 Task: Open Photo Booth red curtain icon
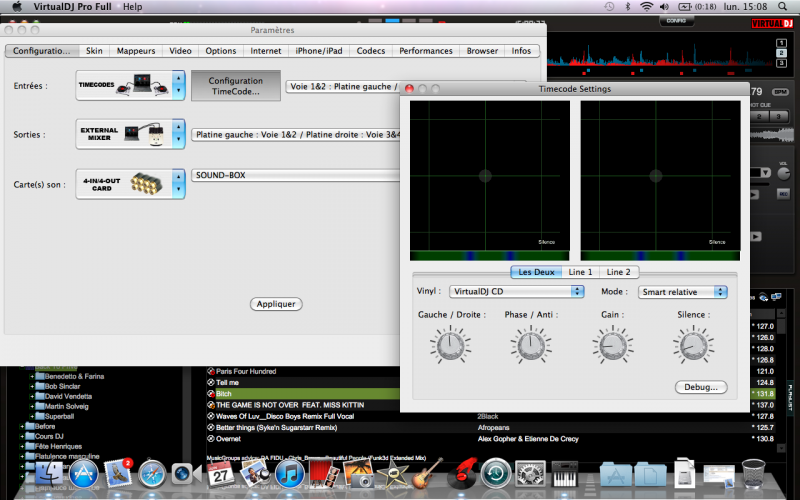(323, 473)
